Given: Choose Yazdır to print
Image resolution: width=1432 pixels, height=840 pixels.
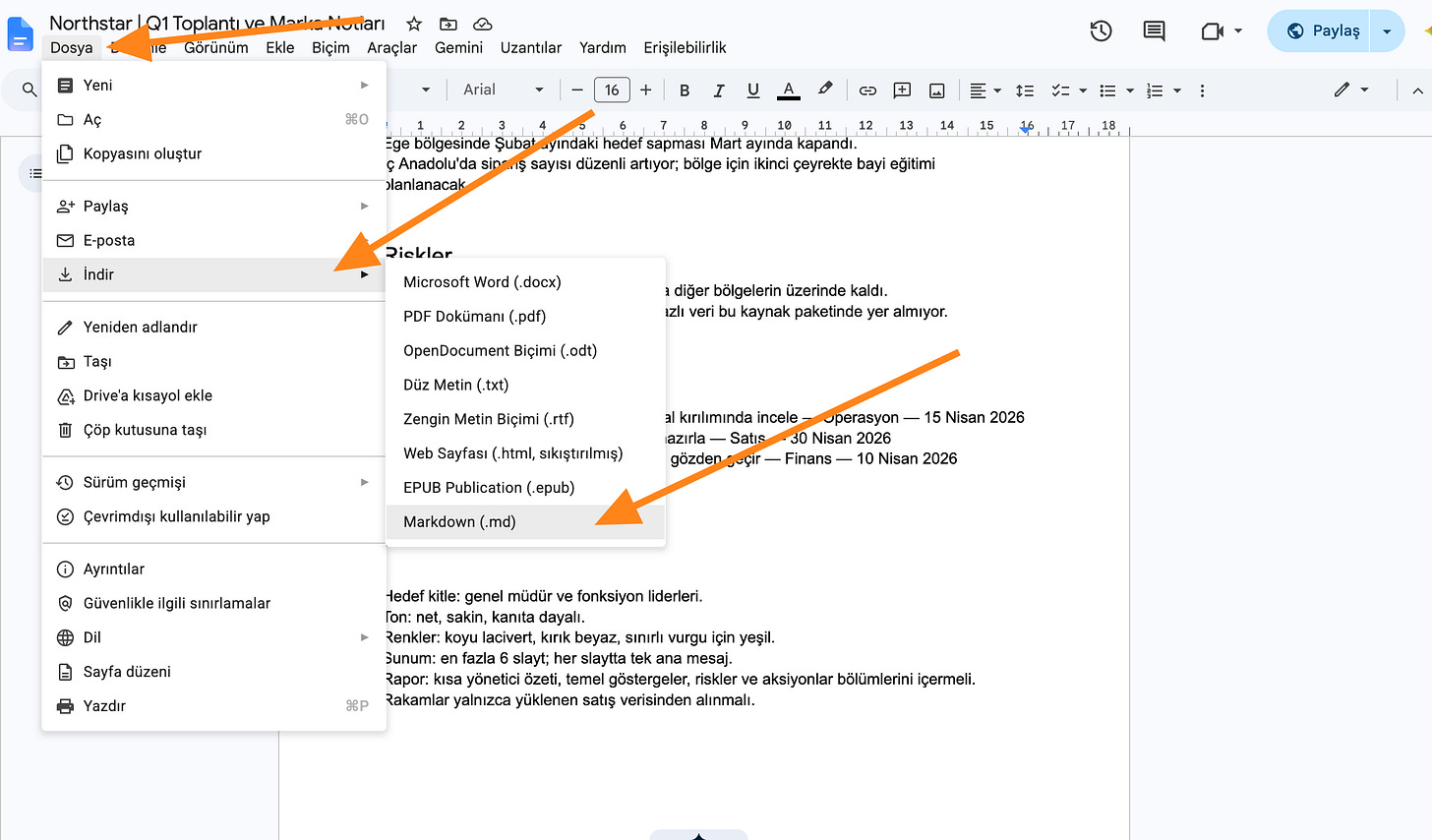Looking at the screenshot, I should click(214, 707).
